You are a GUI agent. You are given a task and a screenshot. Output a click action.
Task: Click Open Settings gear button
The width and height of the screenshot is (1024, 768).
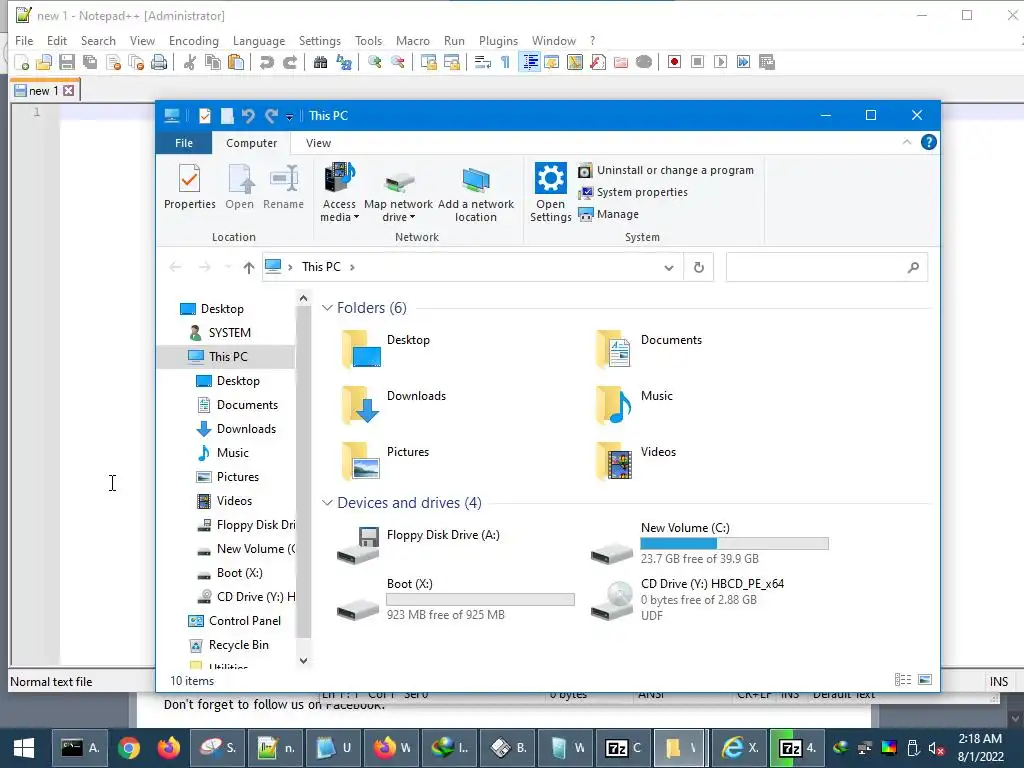point(551,193)
